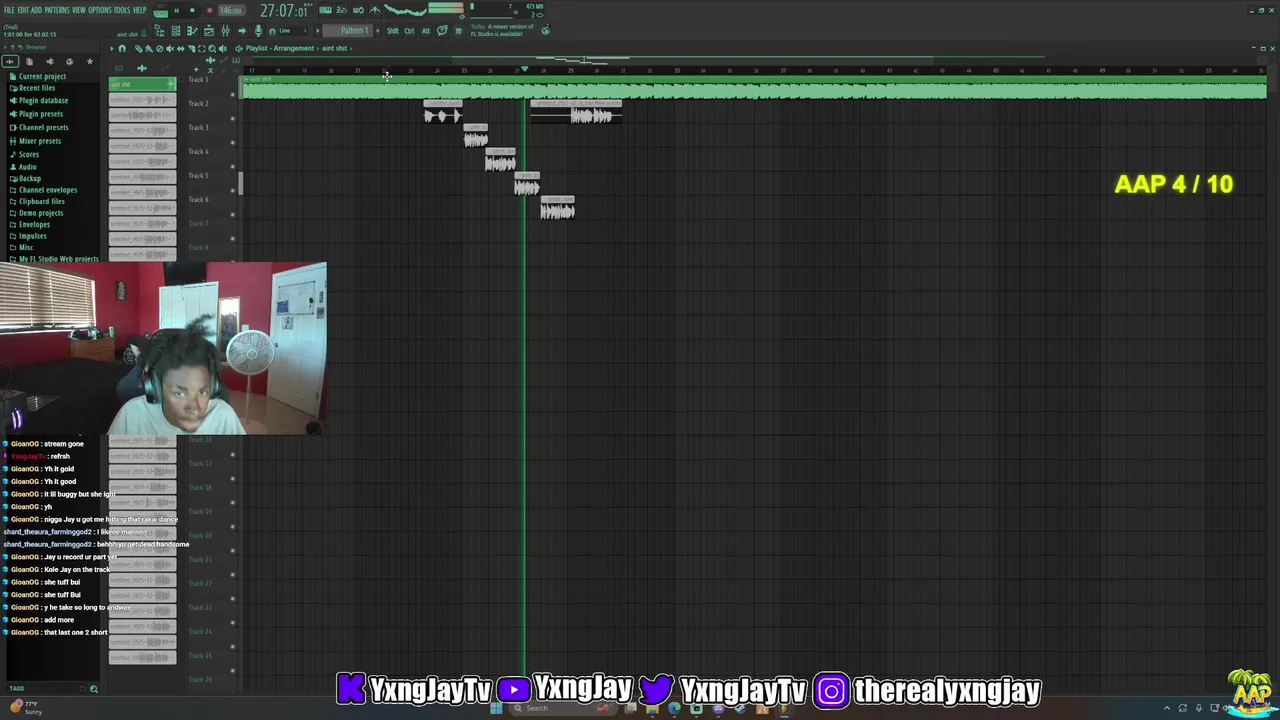Image resolution: width=1280 pixels, height=720 pixels.
Task: Open the Windows Start button
Action: (496, 708)
